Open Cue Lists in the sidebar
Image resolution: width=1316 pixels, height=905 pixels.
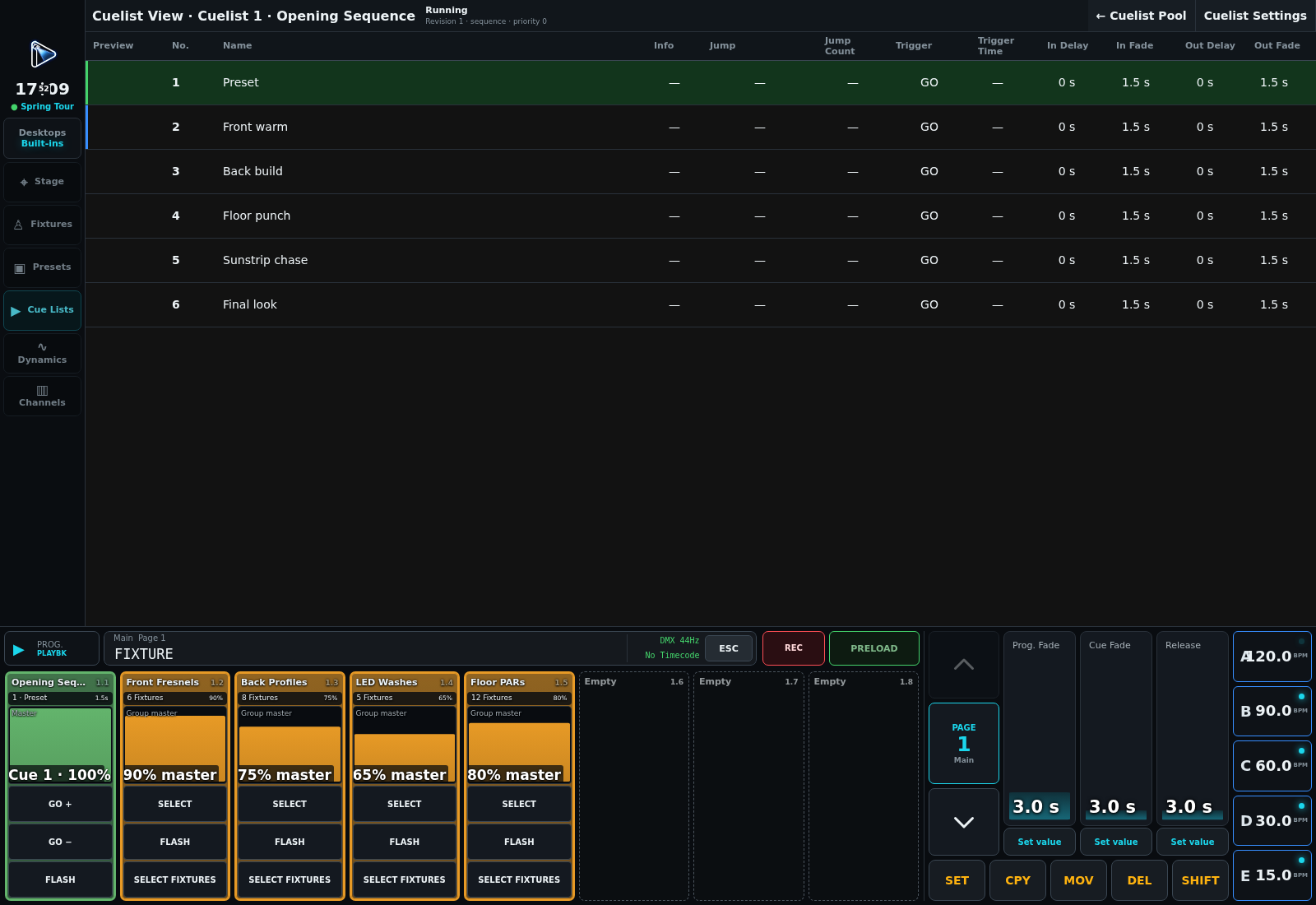point(42,310)
